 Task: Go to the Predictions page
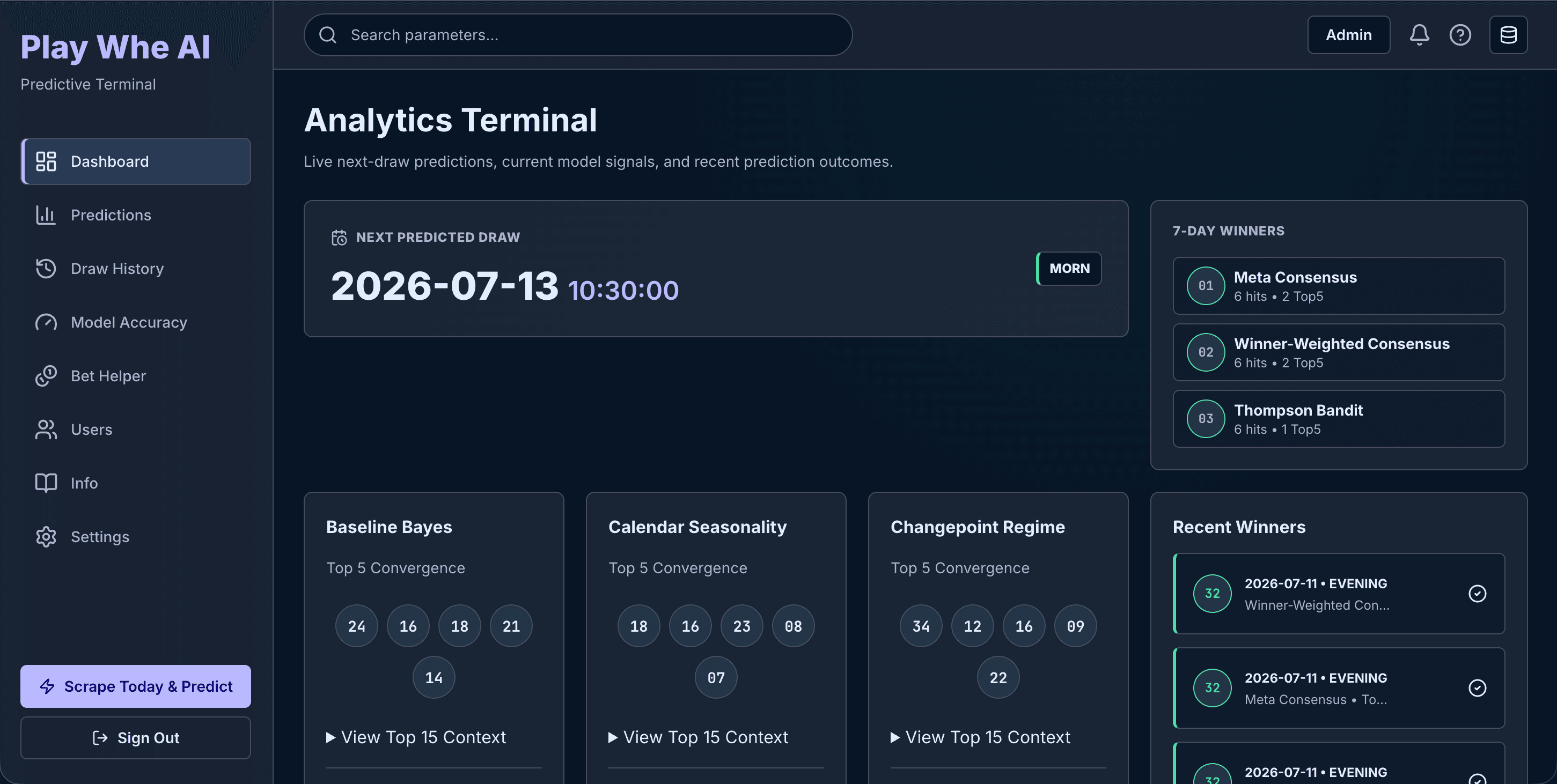click(136, 215)
